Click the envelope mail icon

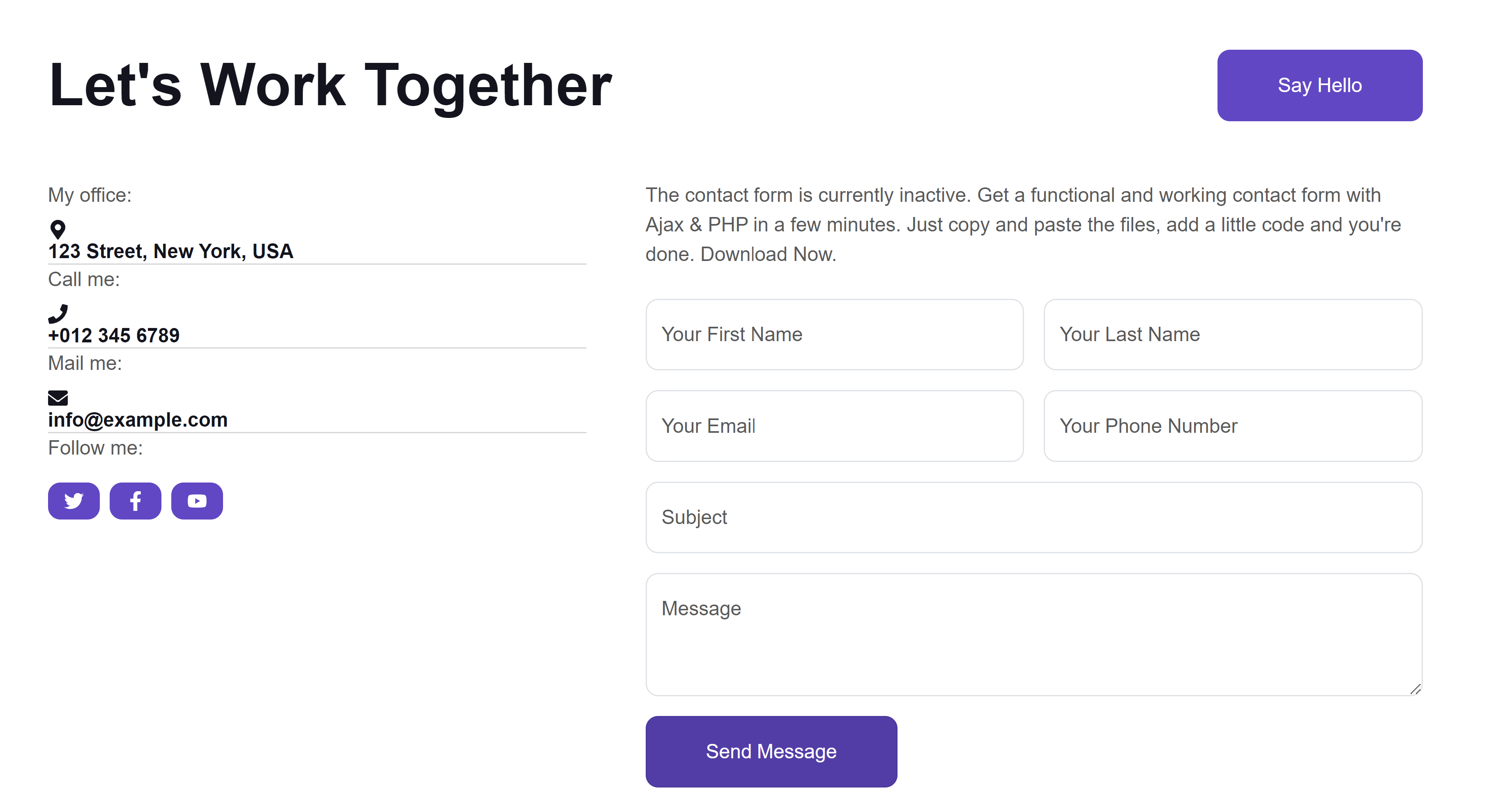pos(58,398)
